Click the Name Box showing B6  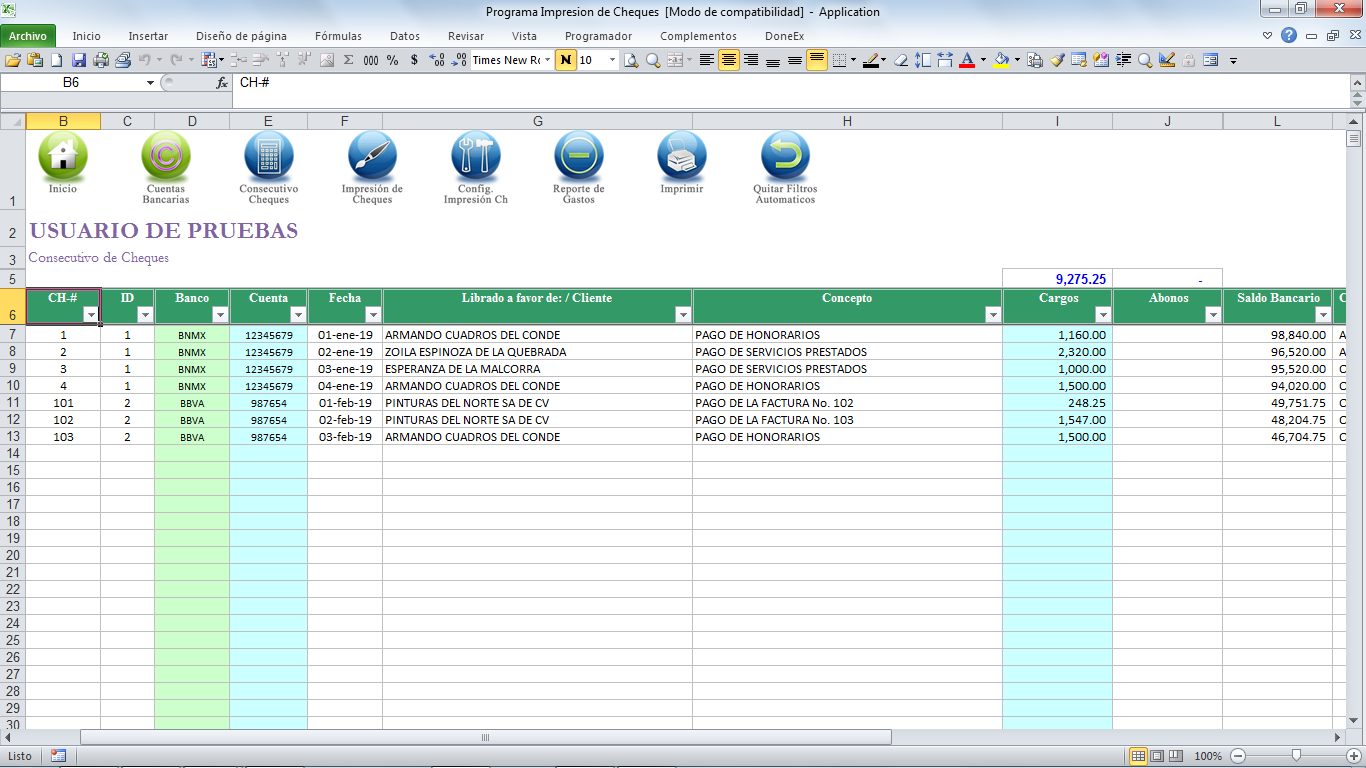pyautogui.click(x=78, y=83)
